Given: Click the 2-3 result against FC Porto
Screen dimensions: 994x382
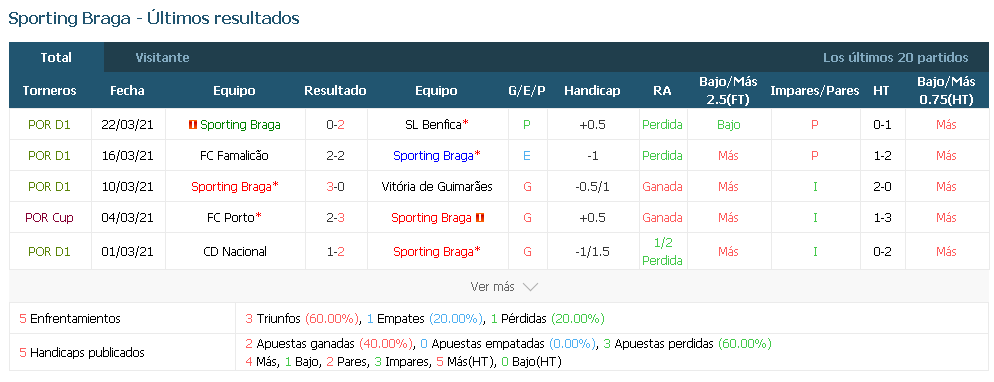Looking at the screenshot, I should [335, 218].
